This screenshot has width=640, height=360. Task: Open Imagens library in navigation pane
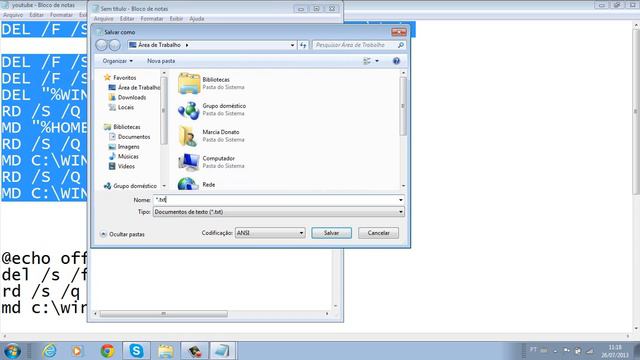point(124,147)
